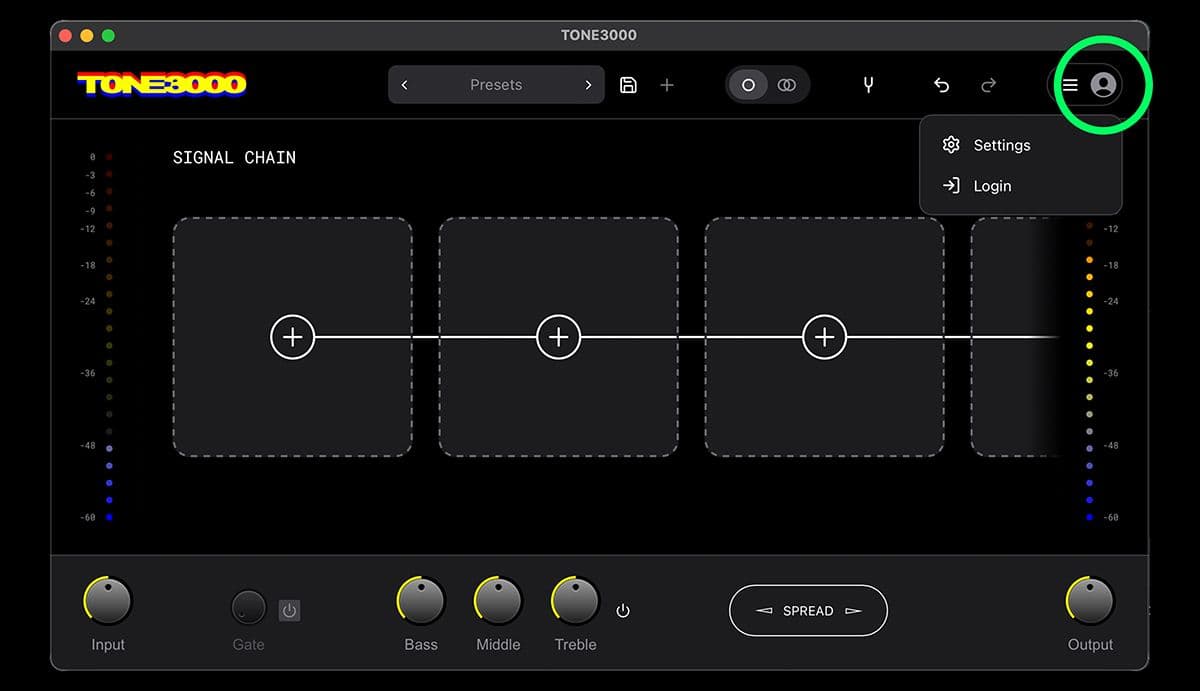
Task: Click the user profile avatar icon
Action: coord(1103,85)
